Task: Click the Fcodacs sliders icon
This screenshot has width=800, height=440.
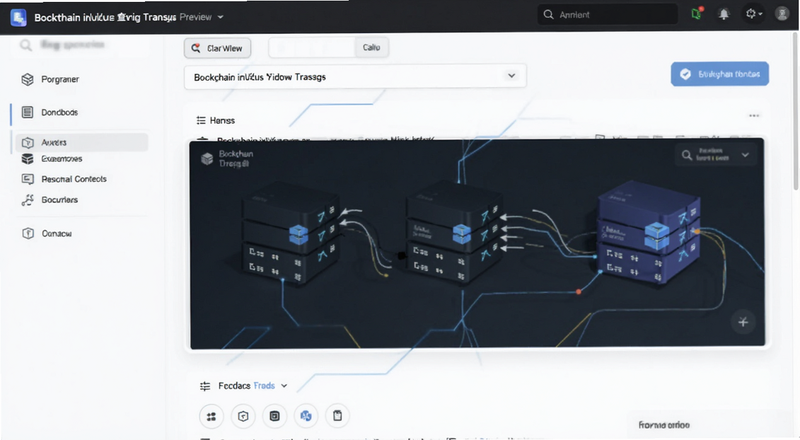Action: point(205,386)
